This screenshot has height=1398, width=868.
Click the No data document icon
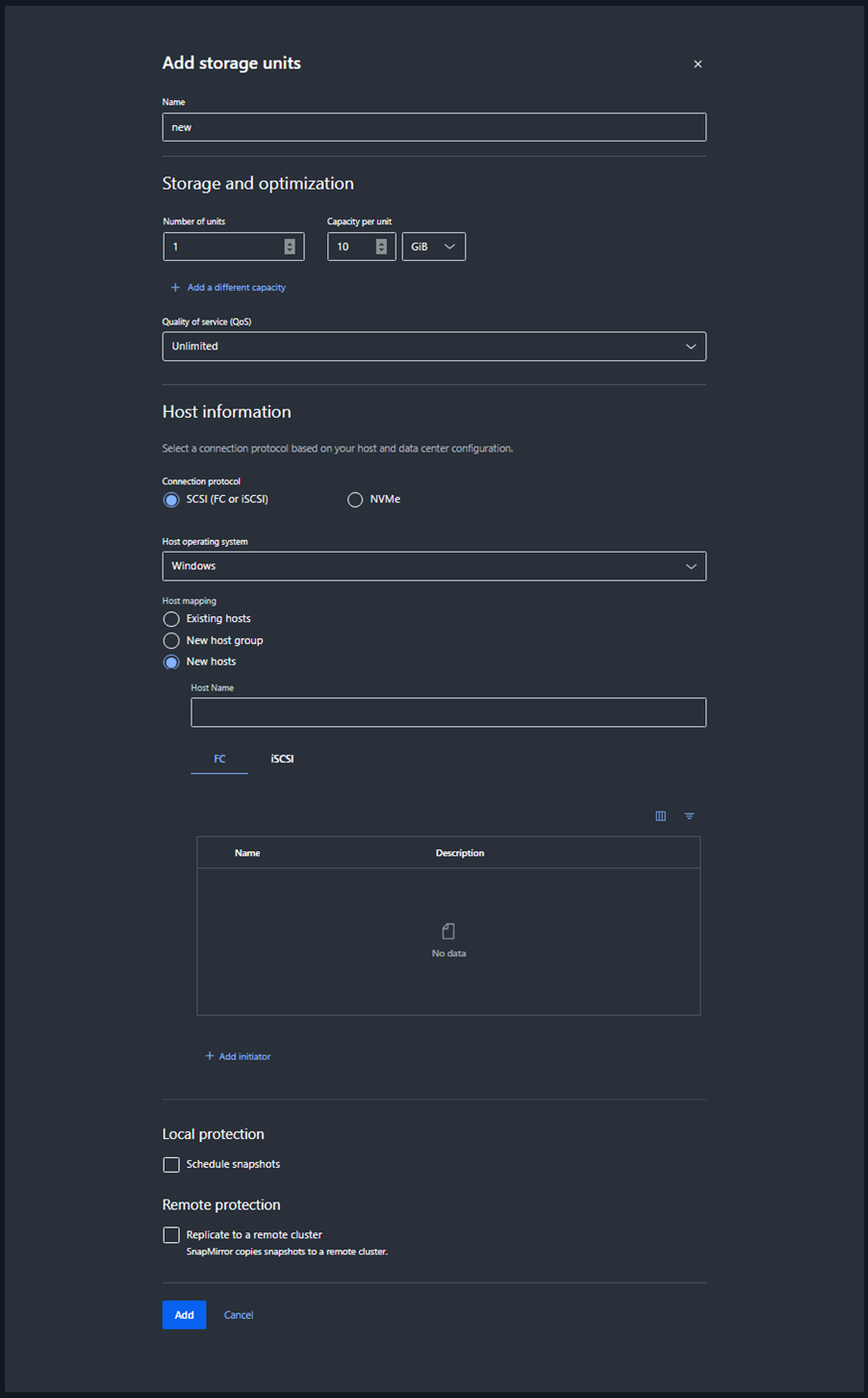pyautogui.click(x=448, y=931)
